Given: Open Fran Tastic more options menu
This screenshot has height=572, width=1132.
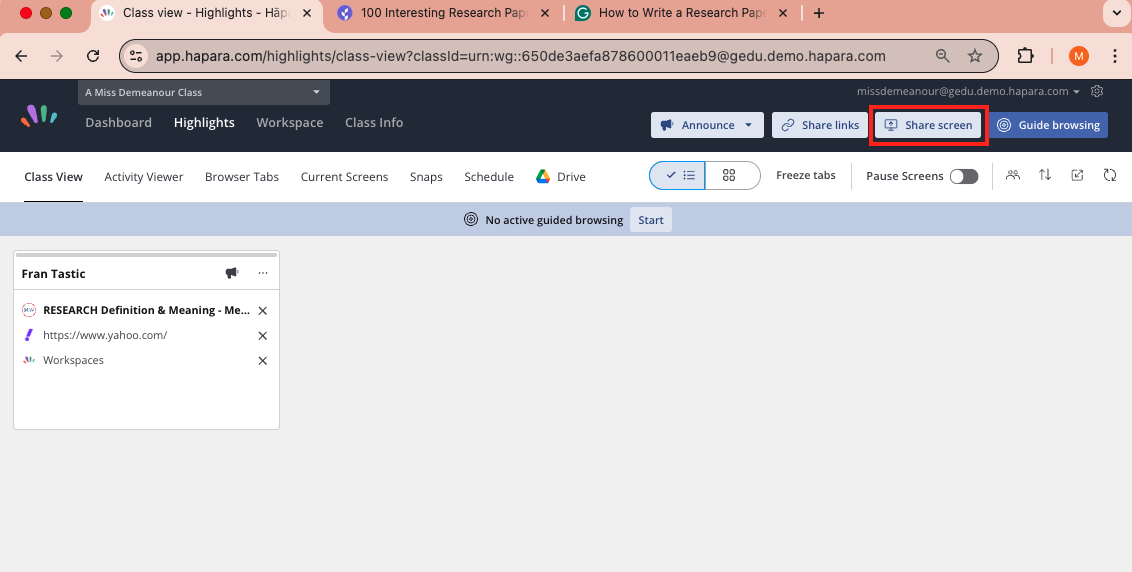Looking at the screenshot, I should click(x=263, y=273).
